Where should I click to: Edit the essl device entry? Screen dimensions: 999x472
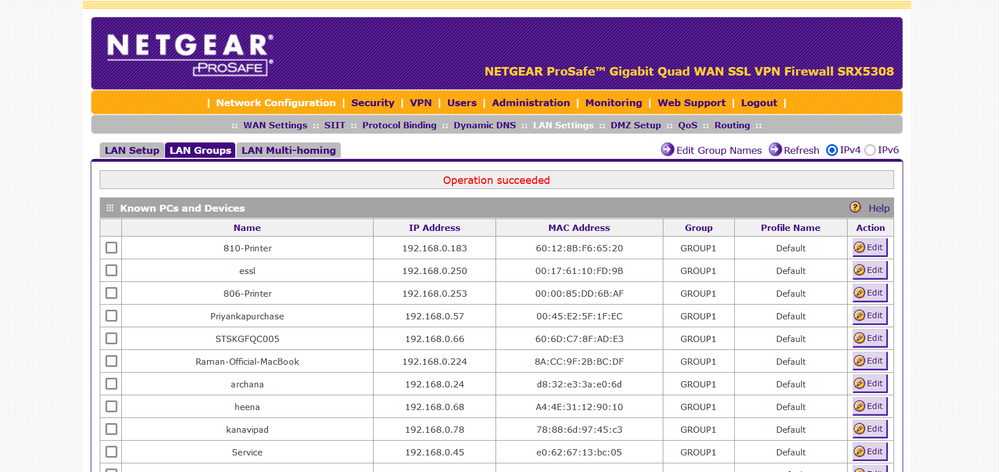click(870, 270)
